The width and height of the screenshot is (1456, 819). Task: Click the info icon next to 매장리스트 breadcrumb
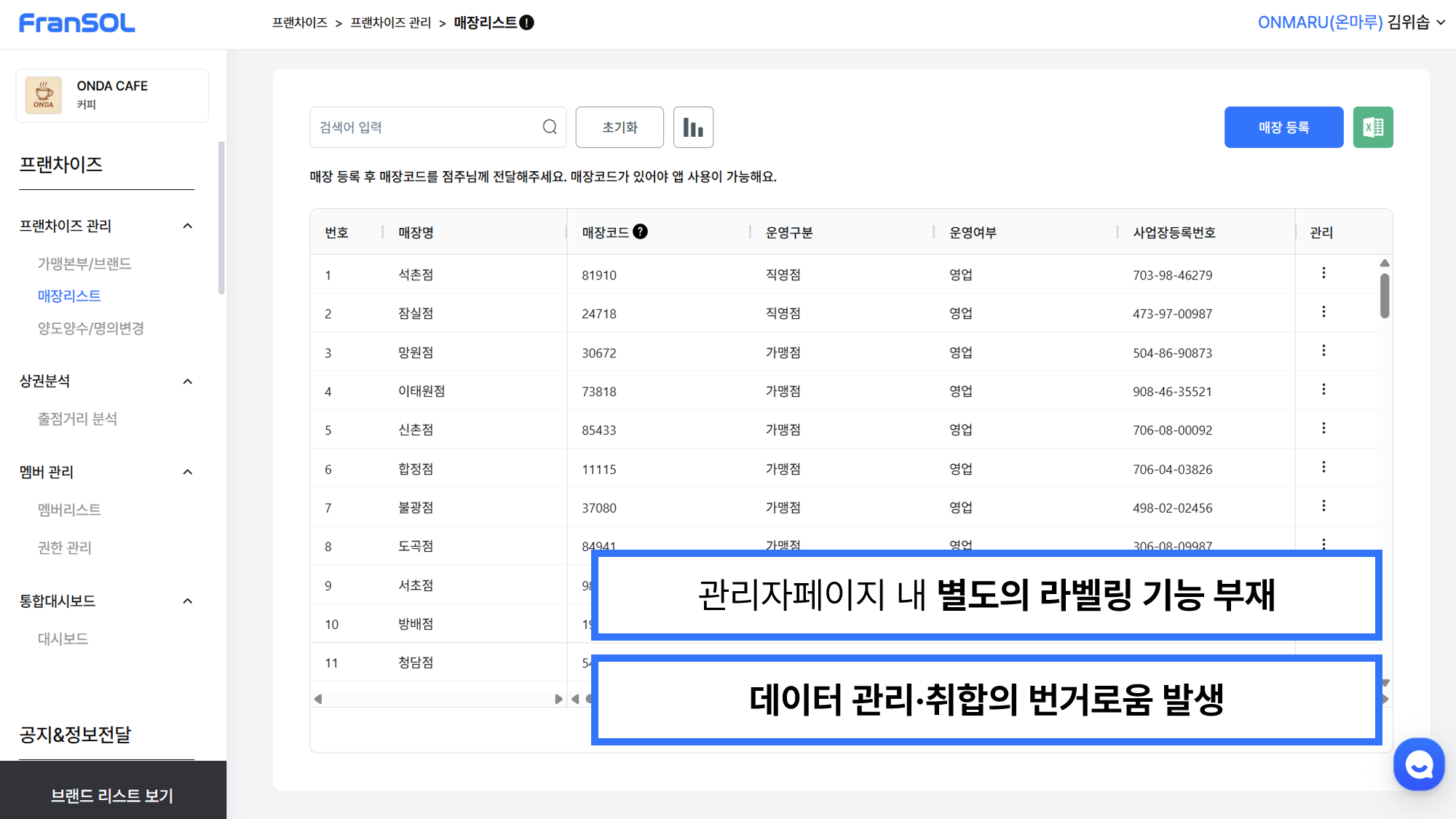click(x=526, y=23)
